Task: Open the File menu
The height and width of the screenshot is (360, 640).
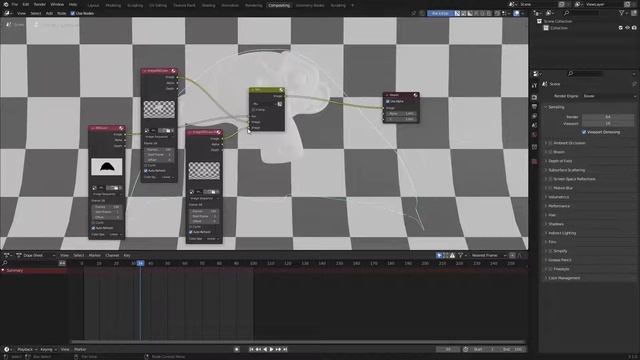Action: pyautogui.click(x=15, y=4)
